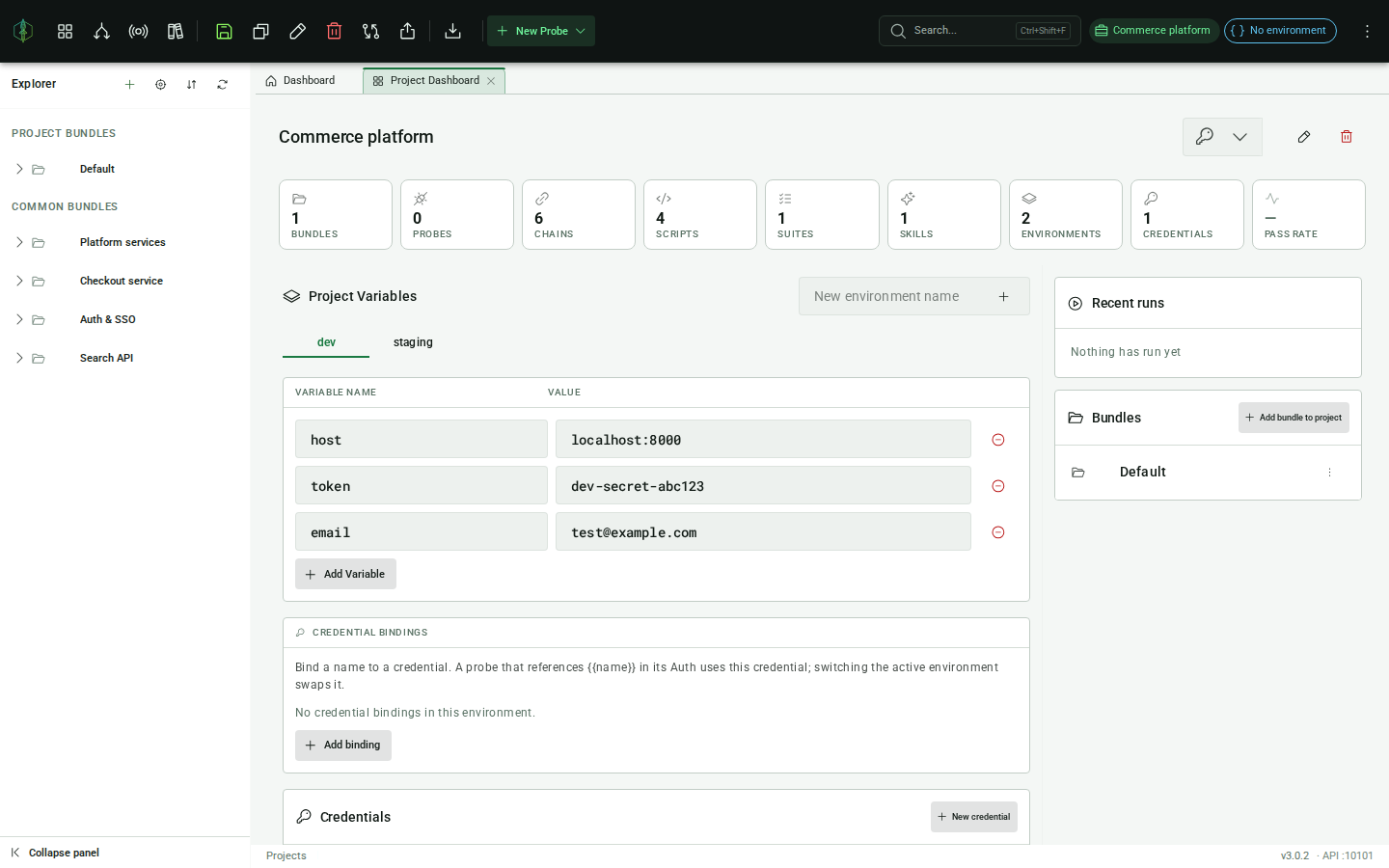Click the branching chain icon in top toolbar

[101, 31]
